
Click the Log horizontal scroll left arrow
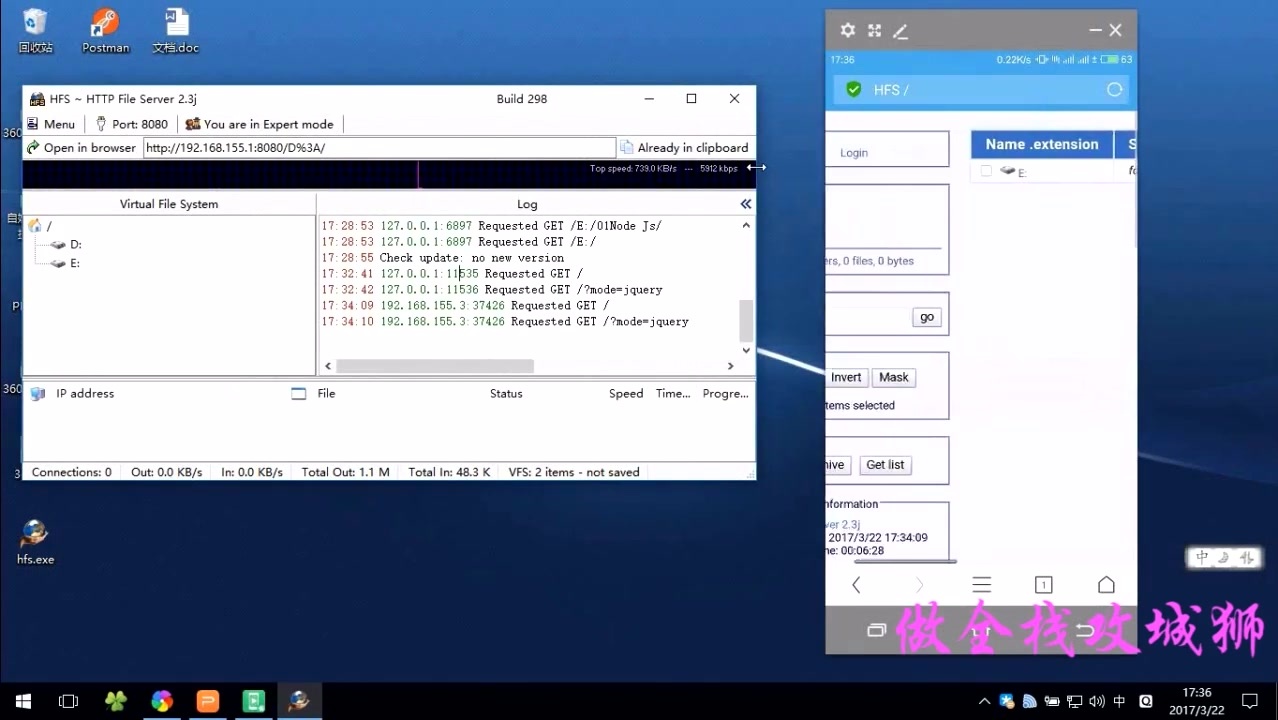pyautogui.click(x=326, y=366)
